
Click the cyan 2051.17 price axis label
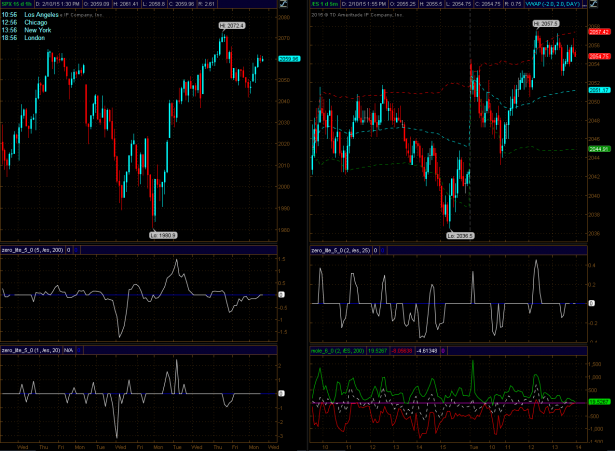pos(599,90)
